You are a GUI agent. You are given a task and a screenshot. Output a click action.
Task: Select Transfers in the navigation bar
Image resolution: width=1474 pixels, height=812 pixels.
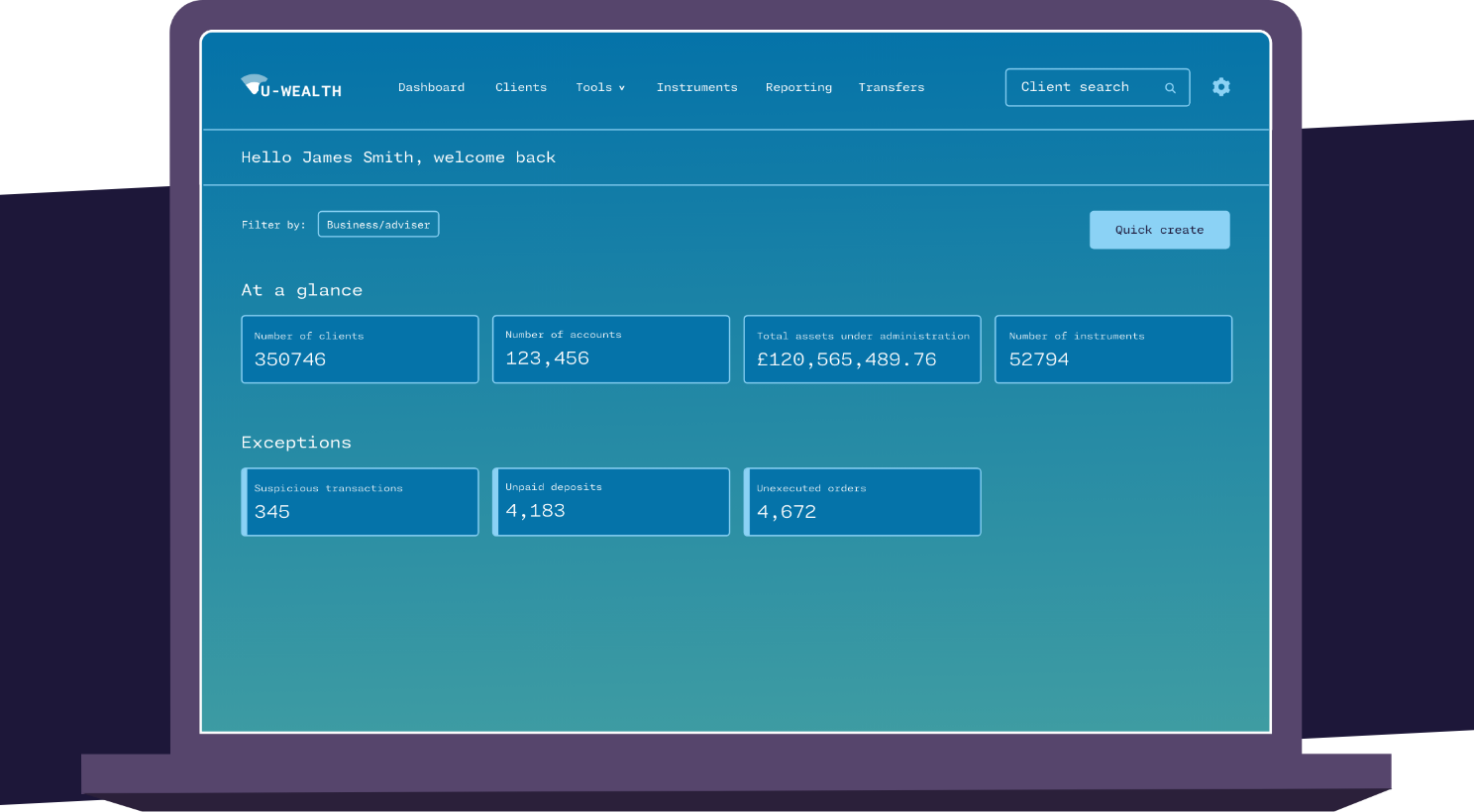coord(891,87)
